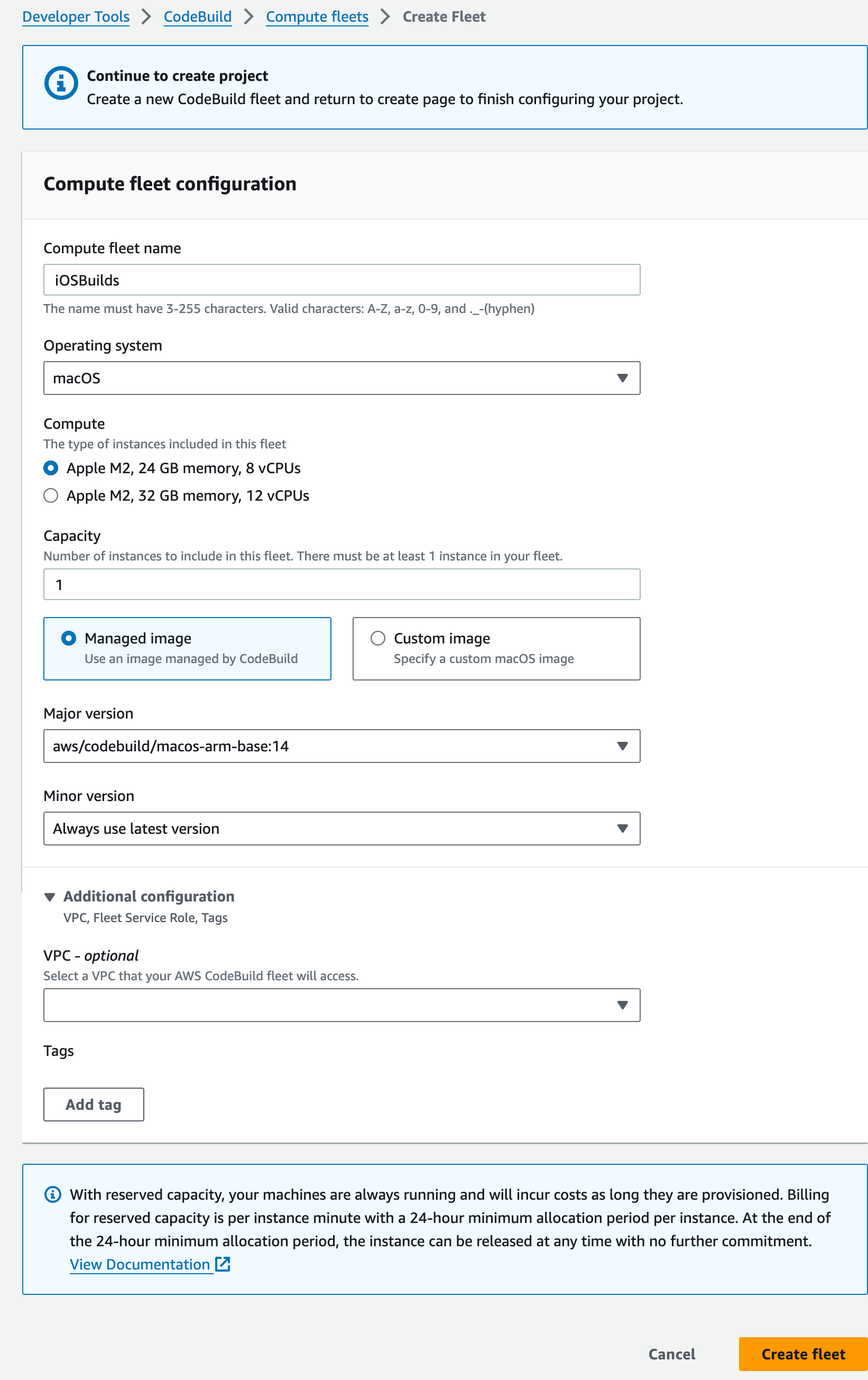Focus the Compute fleet name field

341,280
